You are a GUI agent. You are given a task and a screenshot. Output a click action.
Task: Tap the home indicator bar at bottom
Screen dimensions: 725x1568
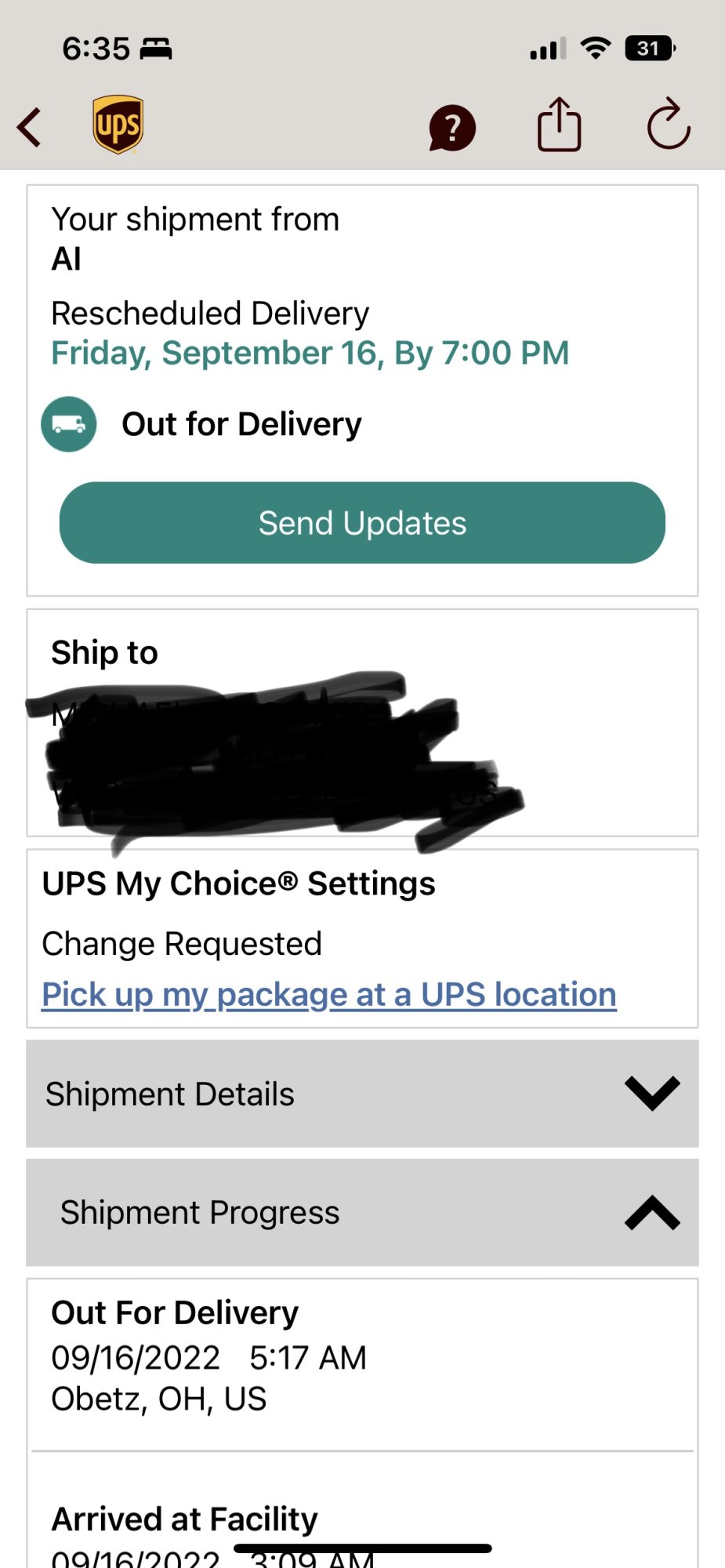[362, 1548]
